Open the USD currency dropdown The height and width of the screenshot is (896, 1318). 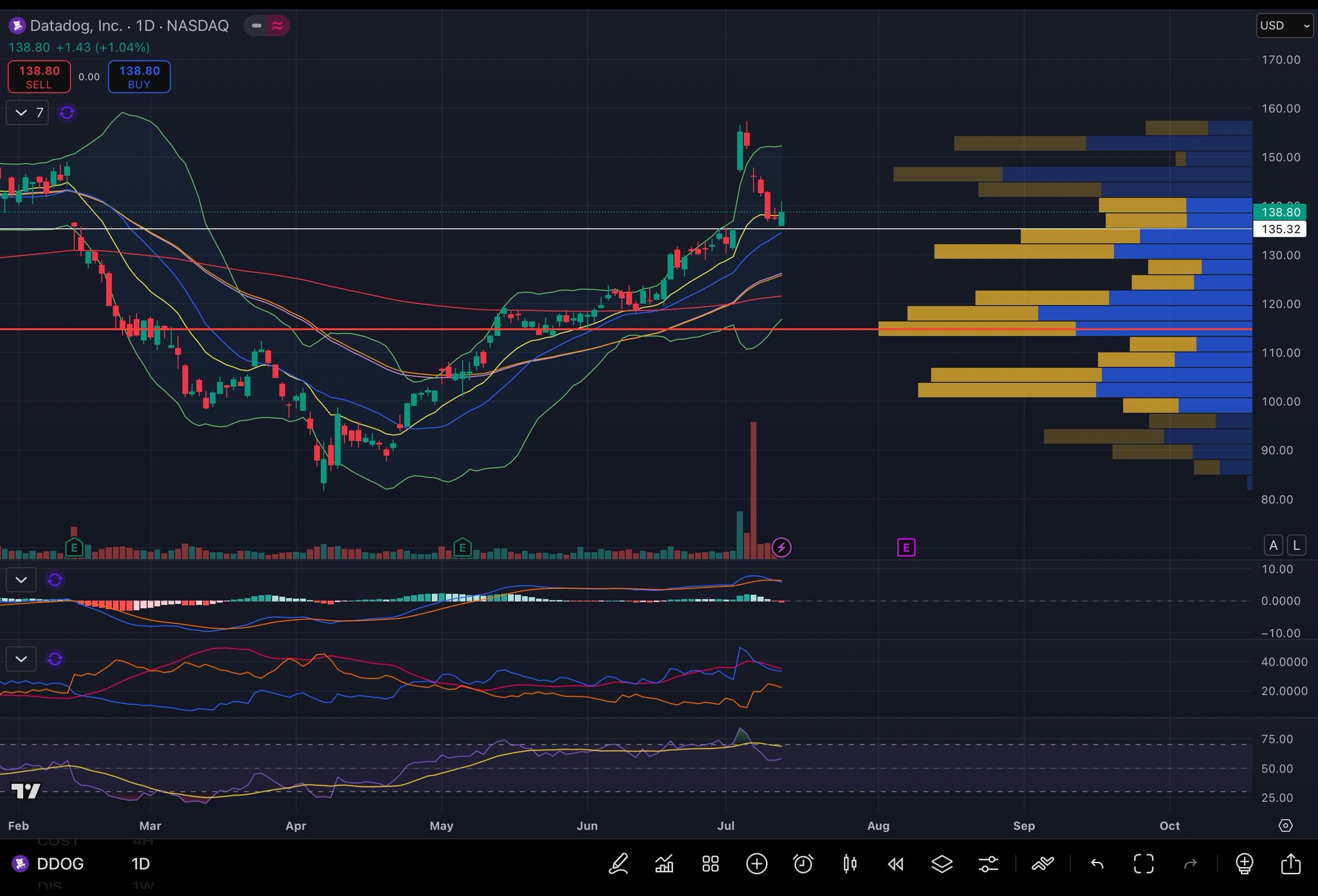[1284, 26]
